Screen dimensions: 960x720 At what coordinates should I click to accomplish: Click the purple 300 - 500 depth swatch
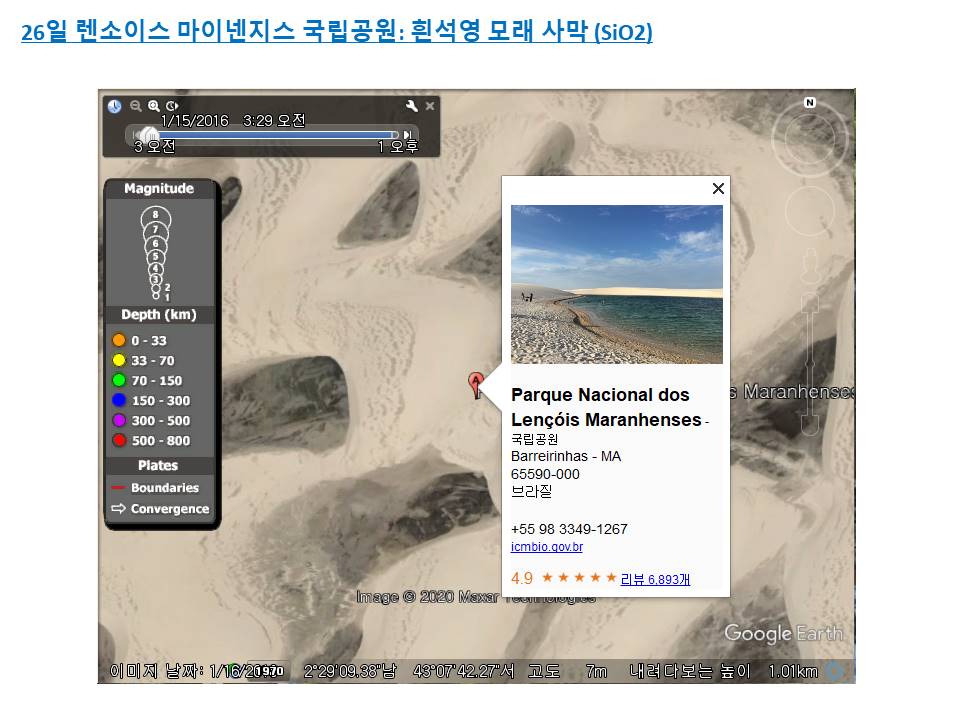(119, 420)
